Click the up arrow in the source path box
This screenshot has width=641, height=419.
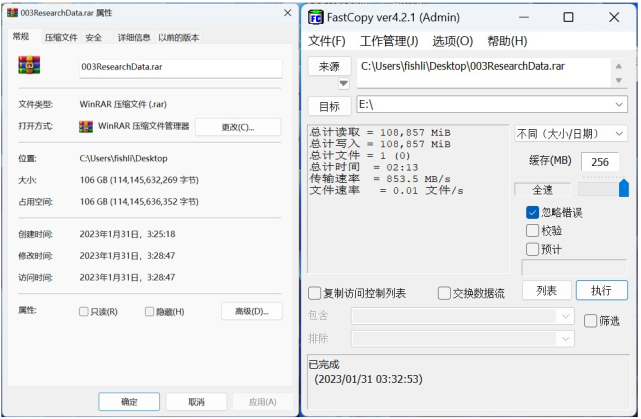coord(619,66)
